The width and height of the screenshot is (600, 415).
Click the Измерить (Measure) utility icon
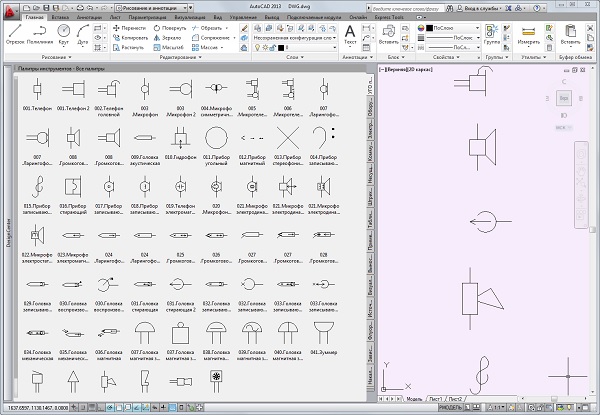tap(530, 33)
